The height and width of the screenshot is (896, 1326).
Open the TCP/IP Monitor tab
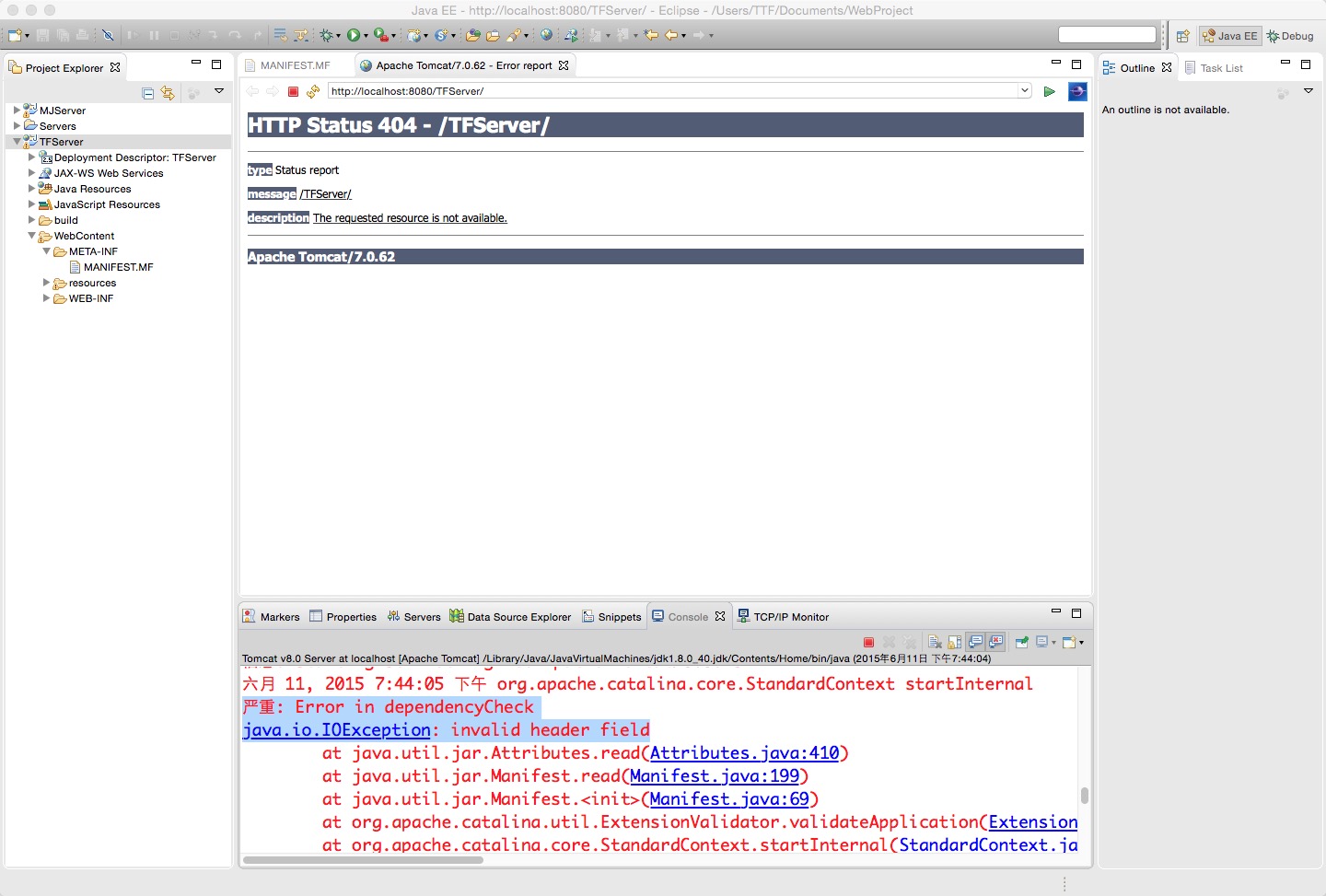(783, 617)
